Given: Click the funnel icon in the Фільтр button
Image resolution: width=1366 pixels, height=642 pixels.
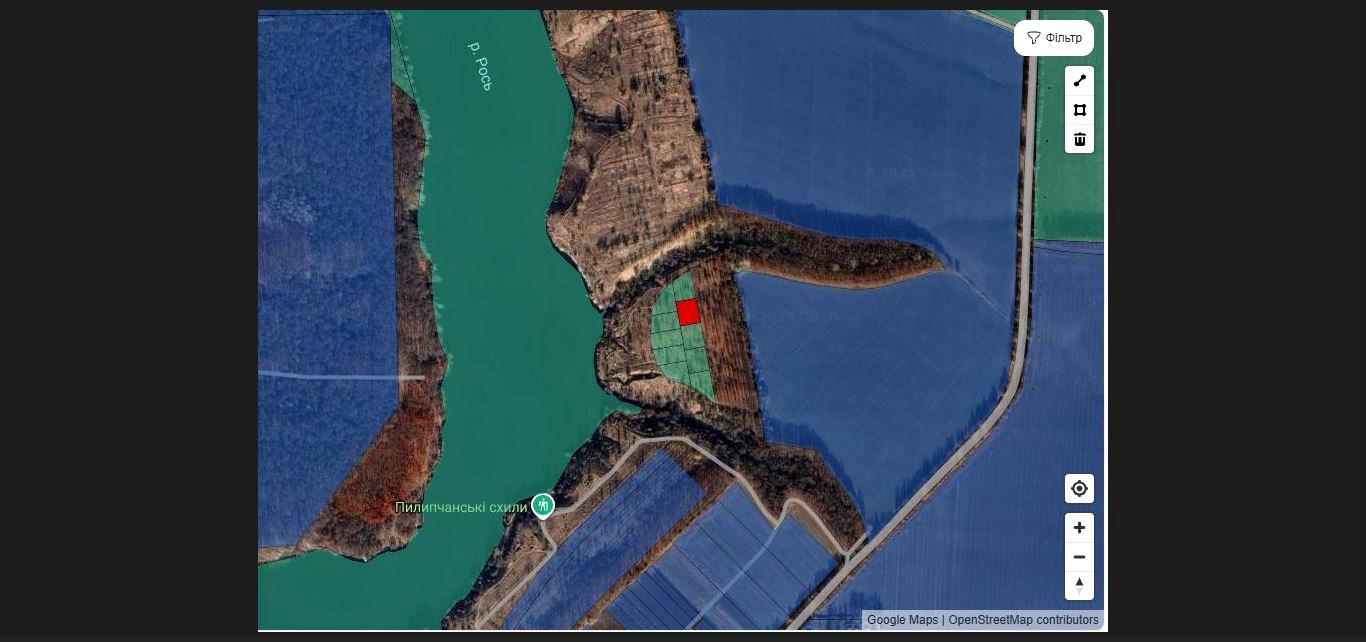Looking at the screenshot, I should tap(1034, 38).
